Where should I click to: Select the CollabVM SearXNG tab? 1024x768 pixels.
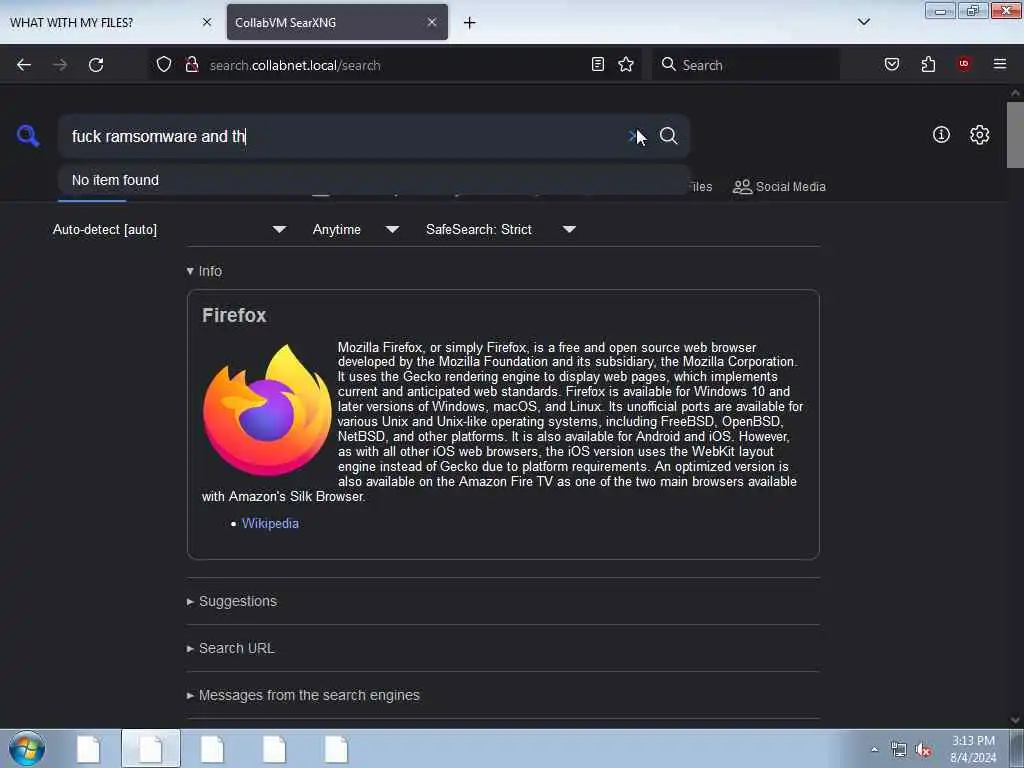[x=337, y=22]
